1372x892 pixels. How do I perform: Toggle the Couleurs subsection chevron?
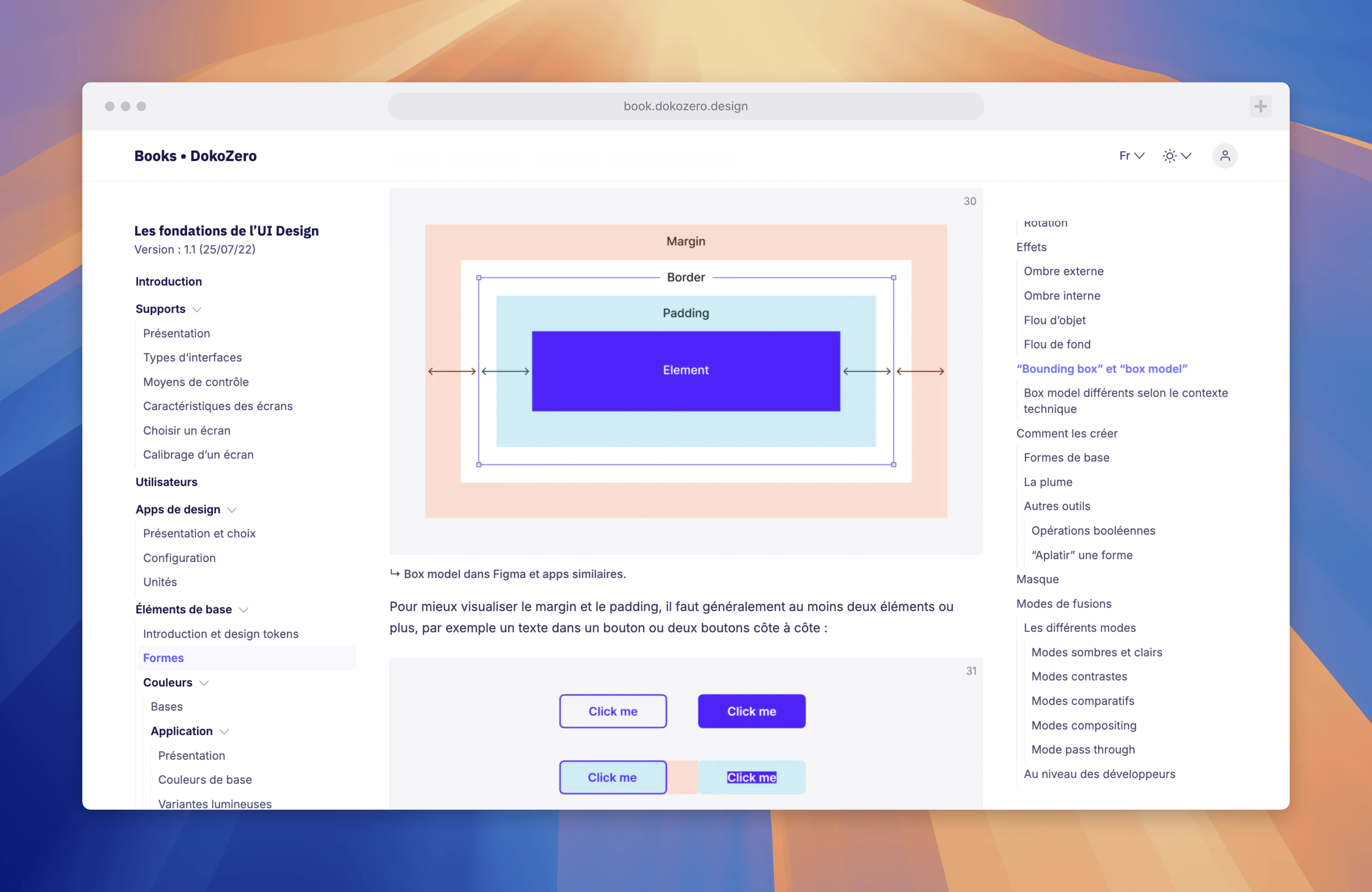pyautogui.click(x=203, y=683)
